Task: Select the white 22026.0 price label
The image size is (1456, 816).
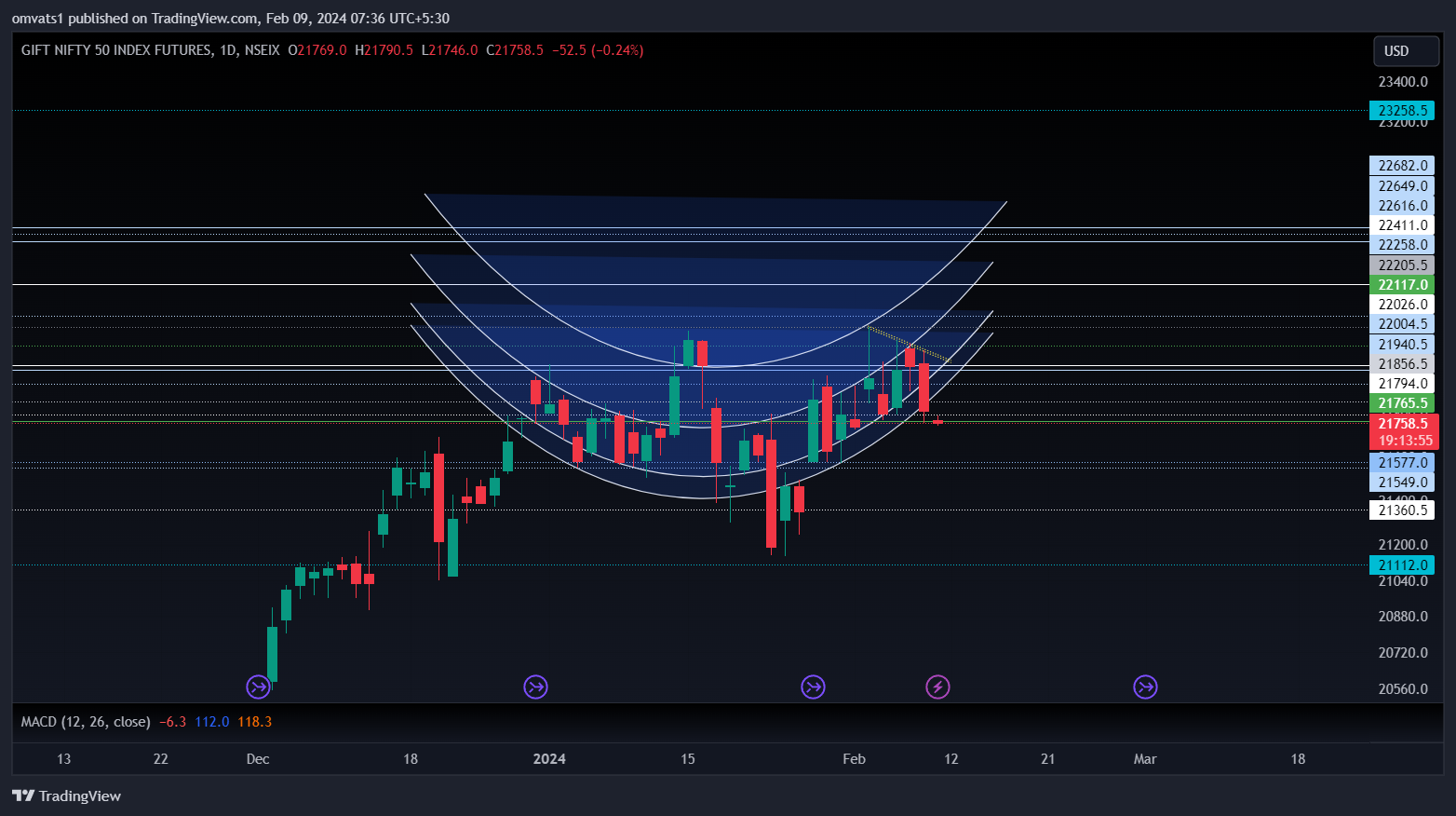Action: [x=1402, y=305]
